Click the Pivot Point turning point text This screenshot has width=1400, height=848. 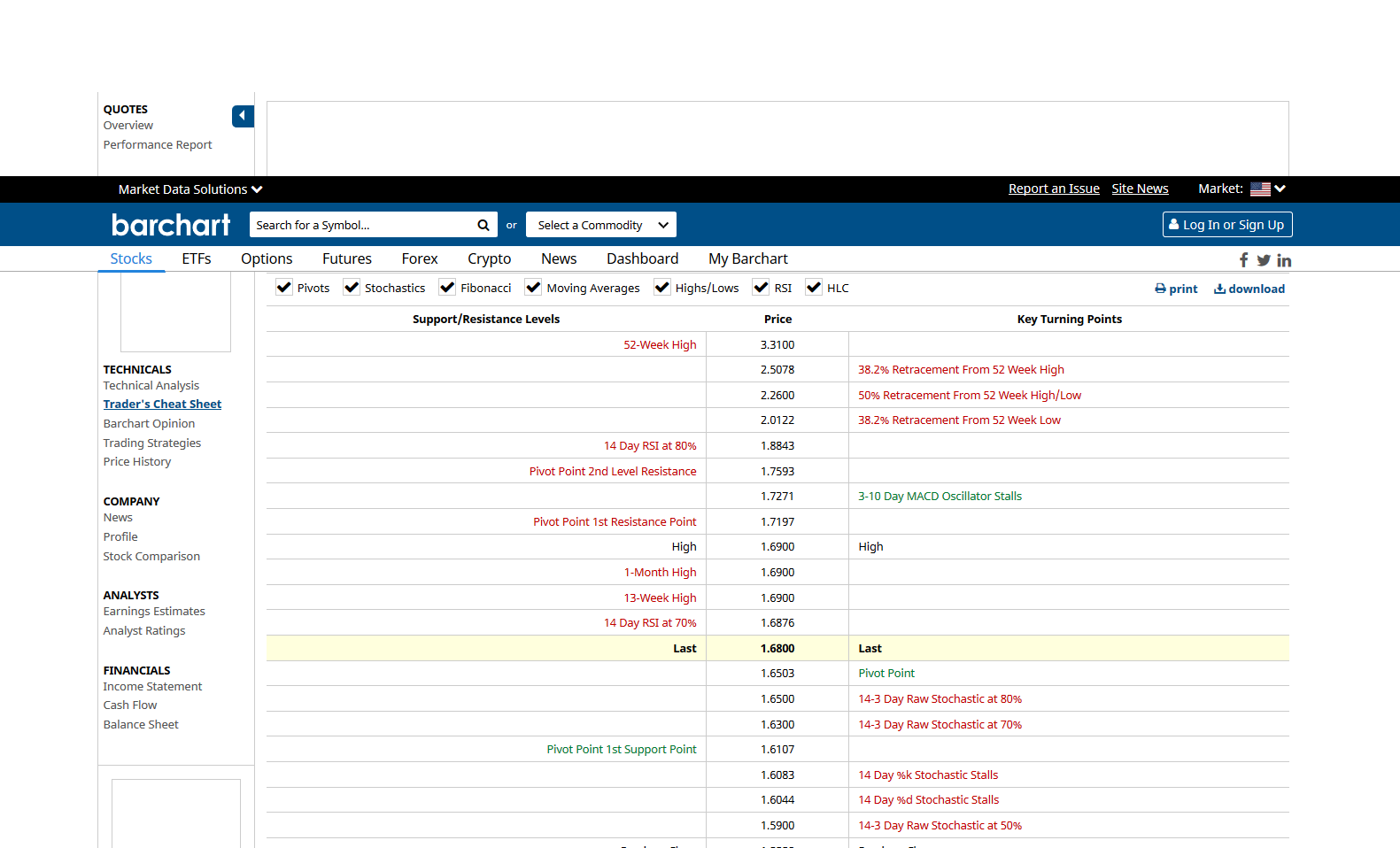pos(886,674)
